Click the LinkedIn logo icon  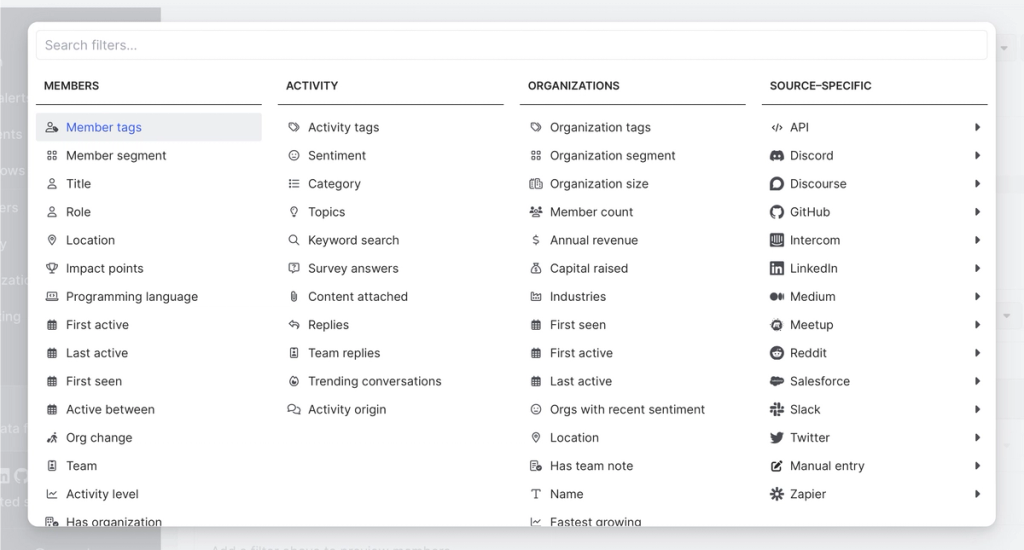pos(777,269)
